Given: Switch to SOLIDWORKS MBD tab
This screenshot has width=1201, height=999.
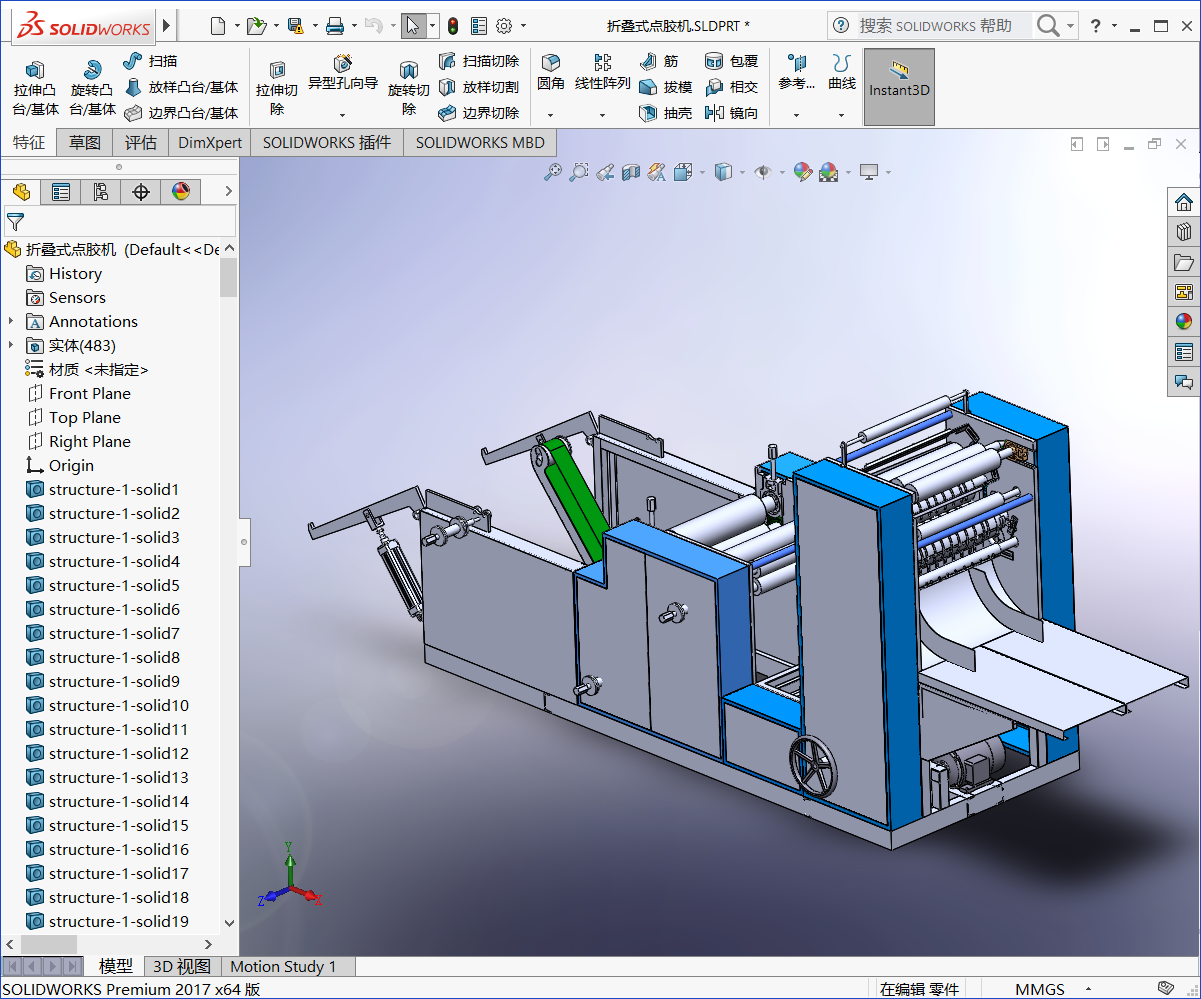Looking at the screenshot, I should [480, 142].
